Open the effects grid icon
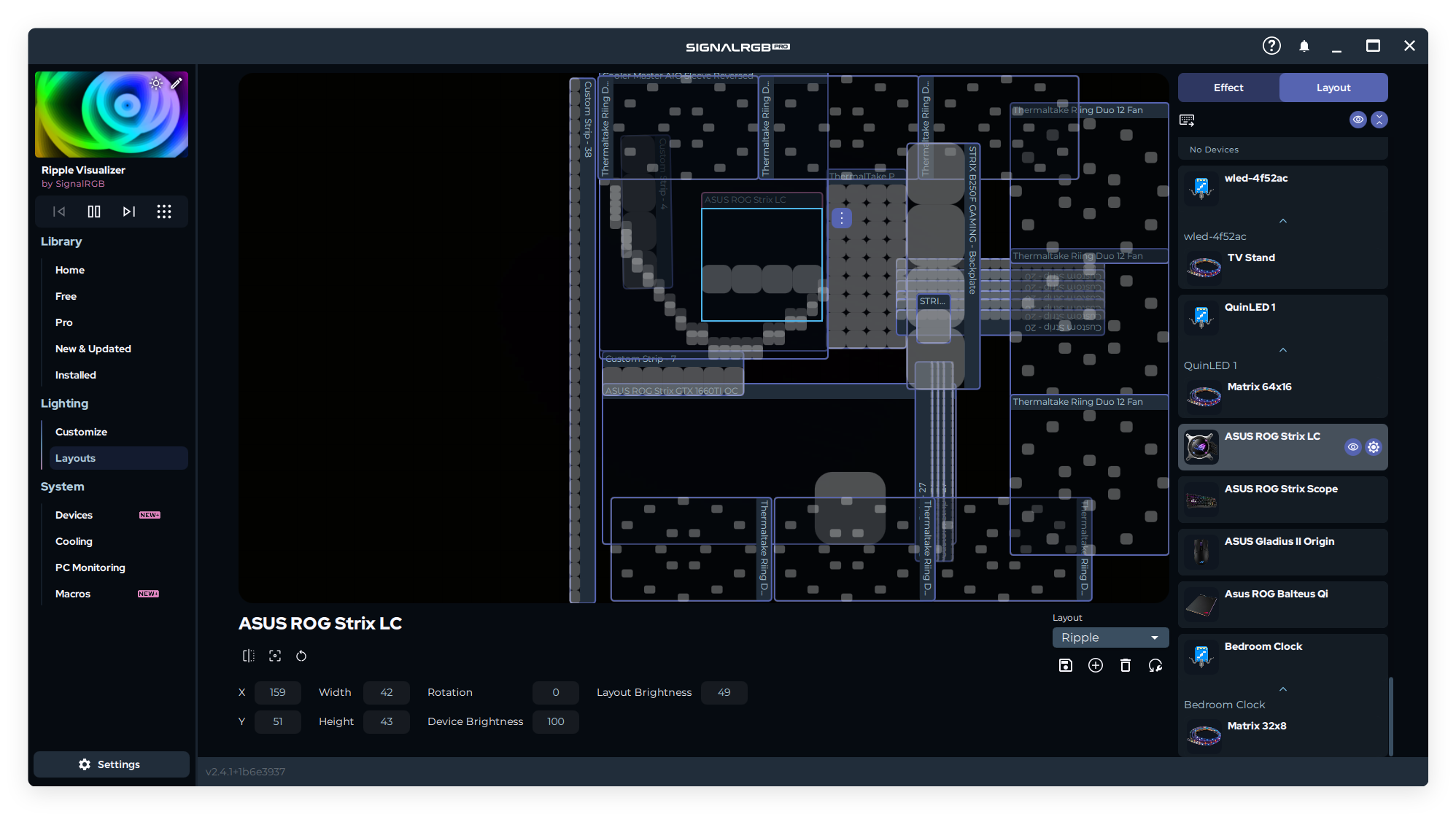The image size is (1456, 814). pos(164,212)
